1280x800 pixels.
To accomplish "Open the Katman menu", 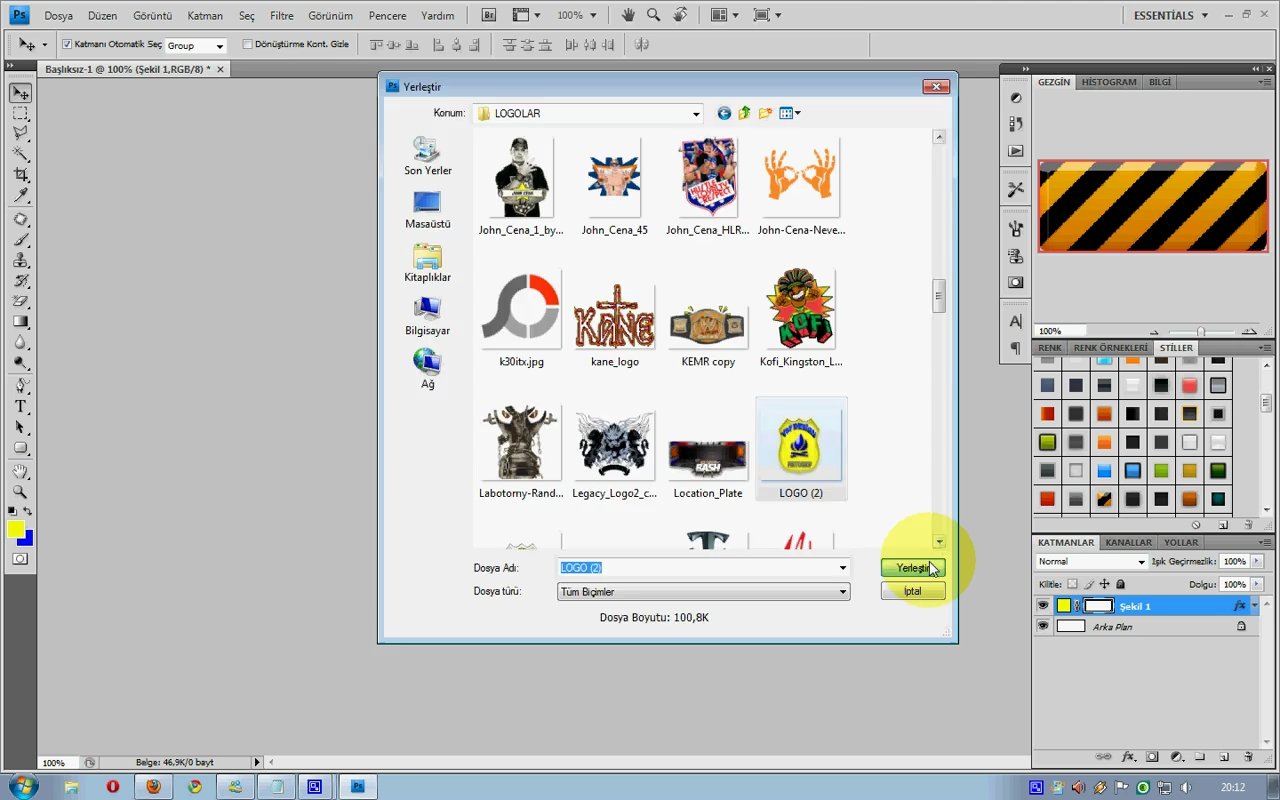I will [x=205, y=16].
